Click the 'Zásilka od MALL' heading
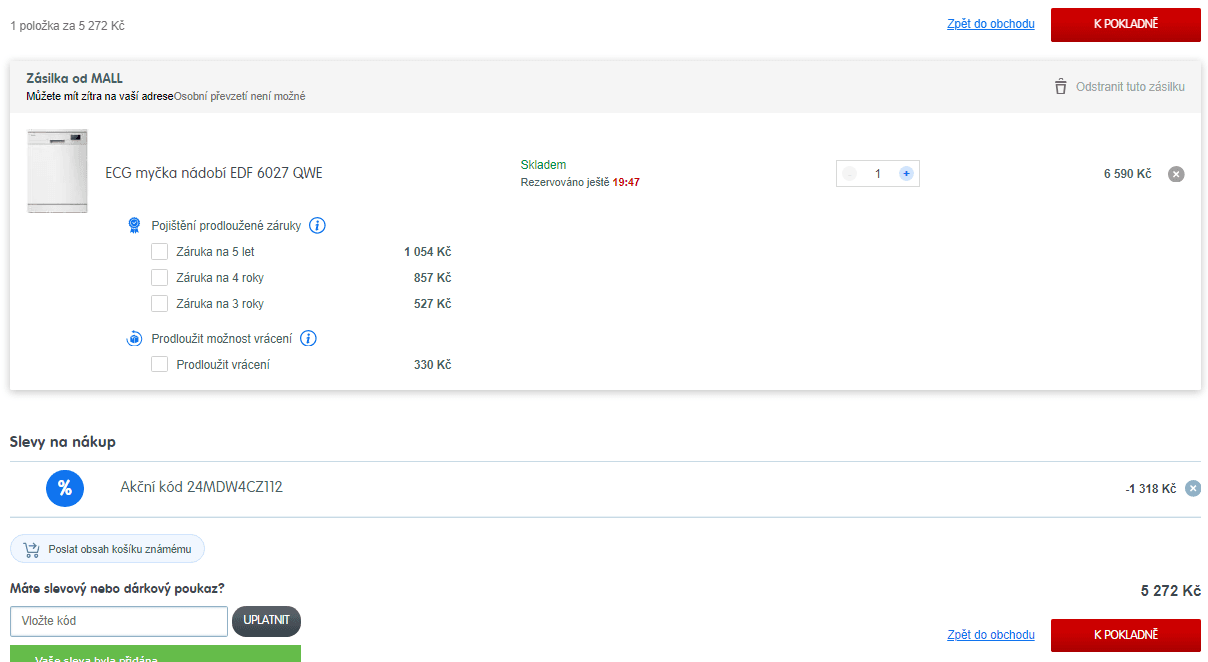The image size is (1208, 662). (x=74, y=78)
